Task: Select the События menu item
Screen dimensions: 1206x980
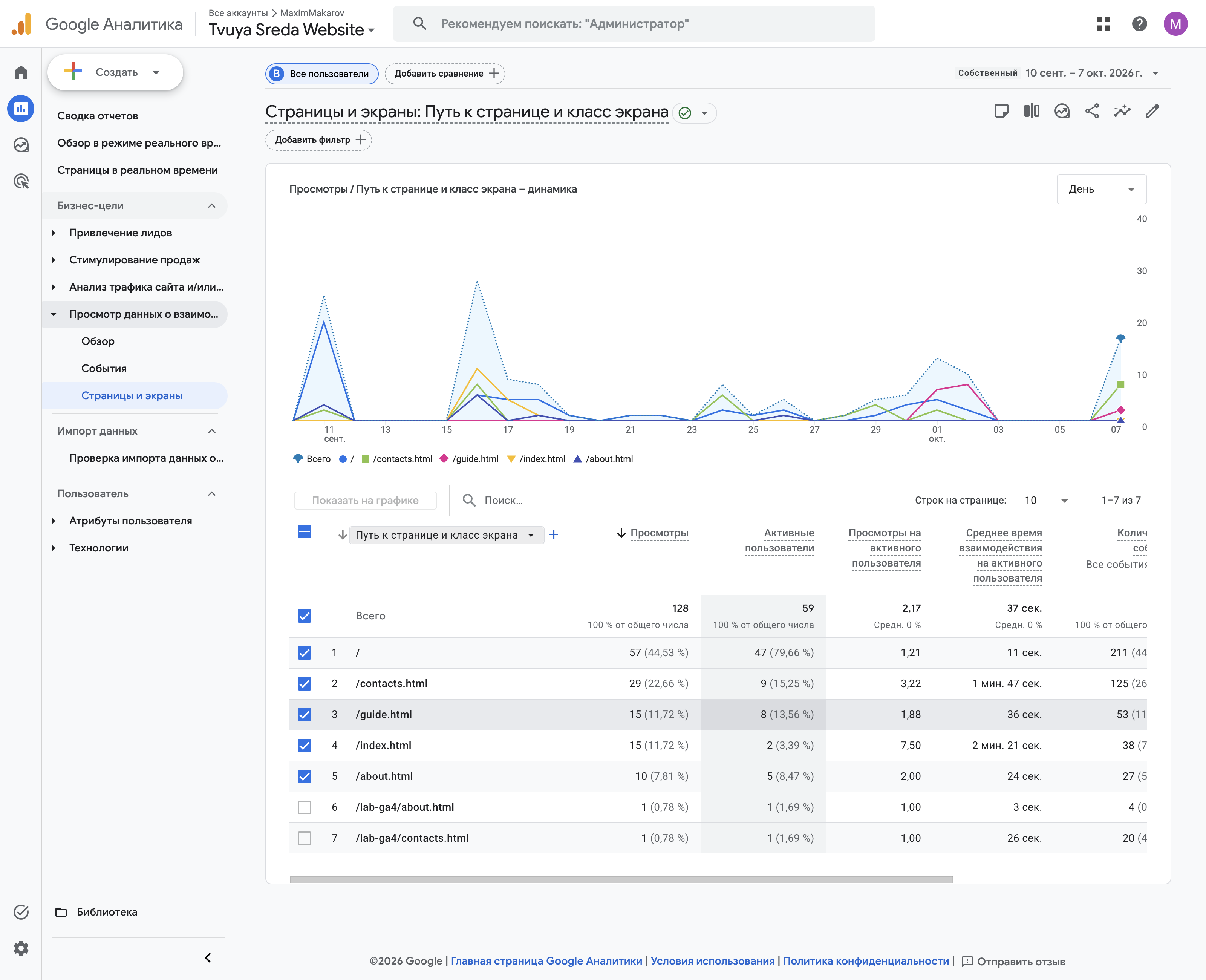Action: (x=104, y=368)
